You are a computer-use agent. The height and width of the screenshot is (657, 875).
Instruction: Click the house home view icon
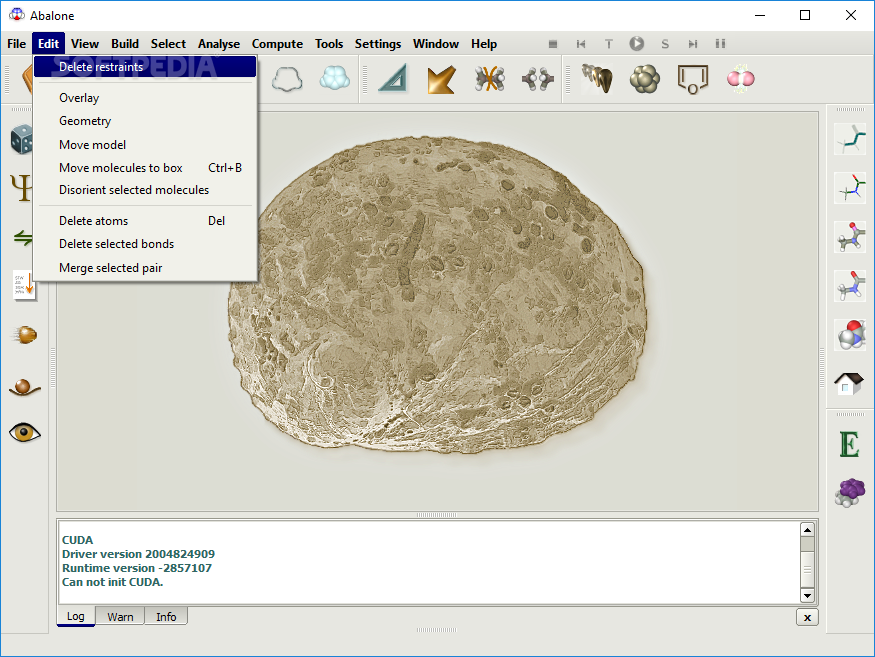(x=849, y=383)
